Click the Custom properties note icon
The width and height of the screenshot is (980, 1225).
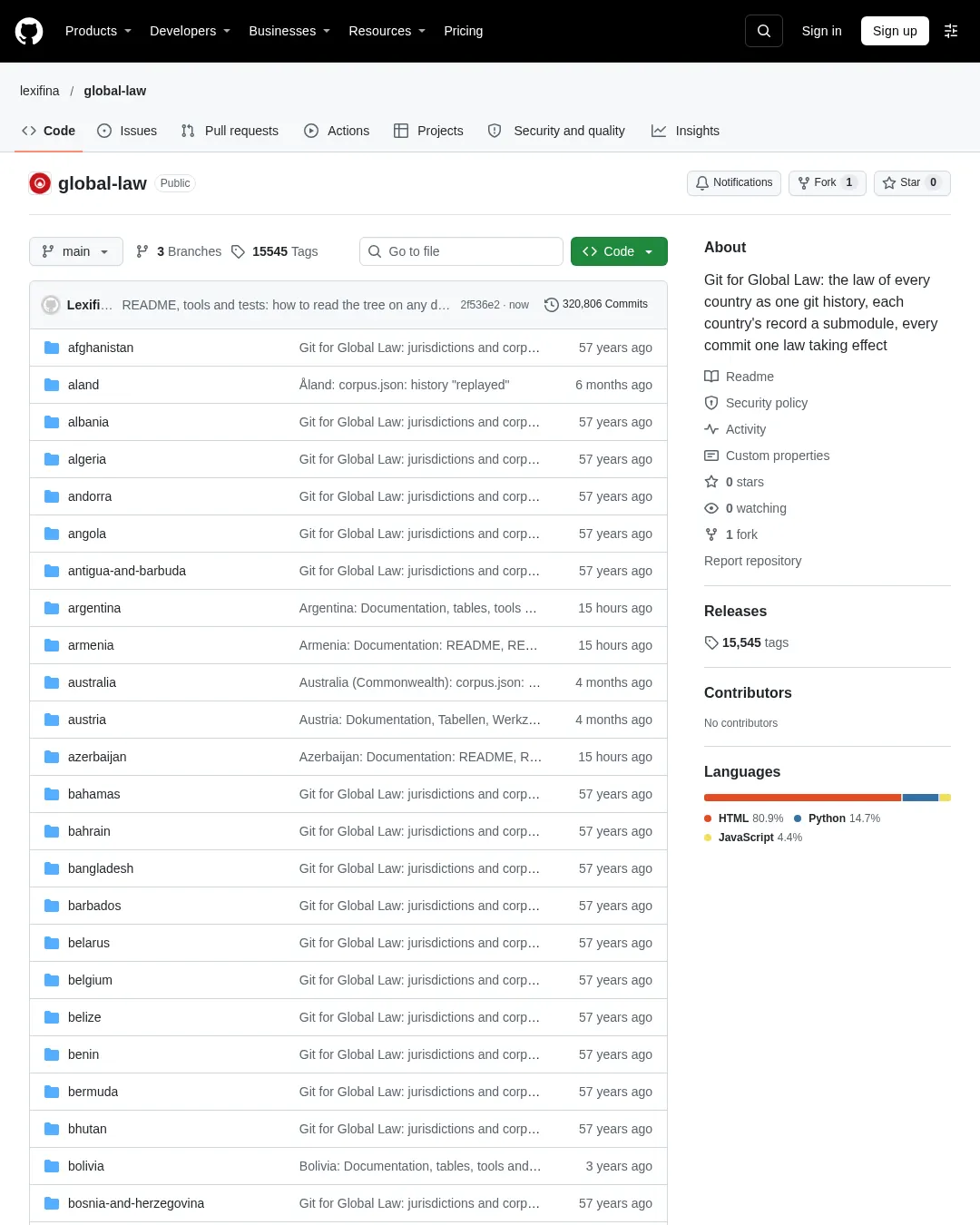click(711, 456)
